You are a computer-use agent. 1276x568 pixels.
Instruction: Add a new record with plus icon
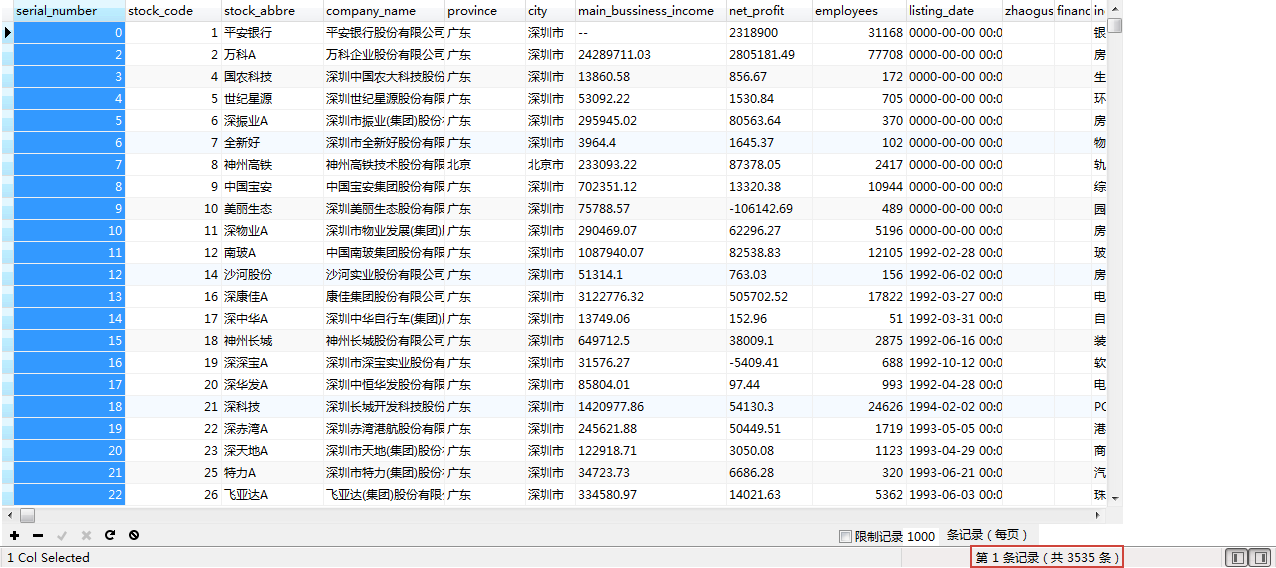coord(15,535)
